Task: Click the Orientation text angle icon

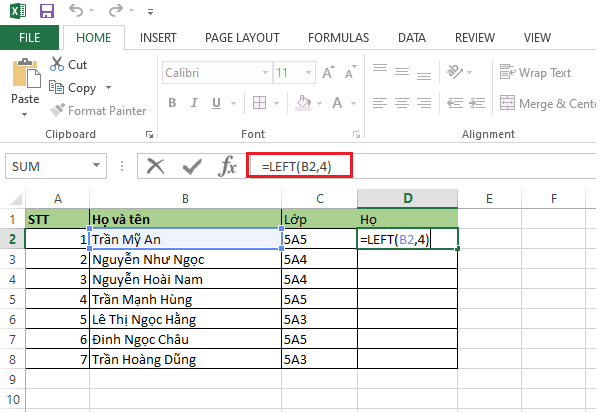Action: pos(455,72)
